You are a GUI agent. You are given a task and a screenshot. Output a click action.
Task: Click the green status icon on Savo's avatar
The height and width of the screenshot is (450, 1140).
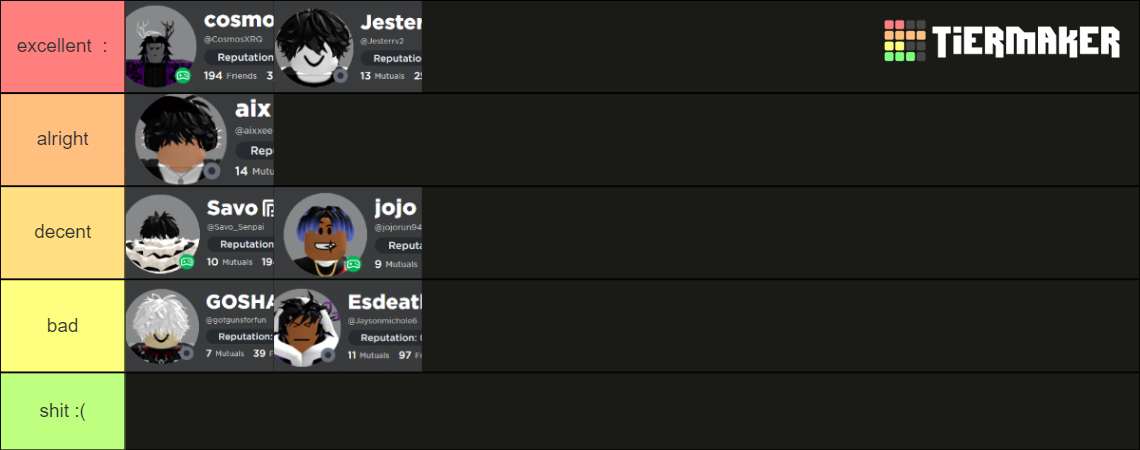186,262
